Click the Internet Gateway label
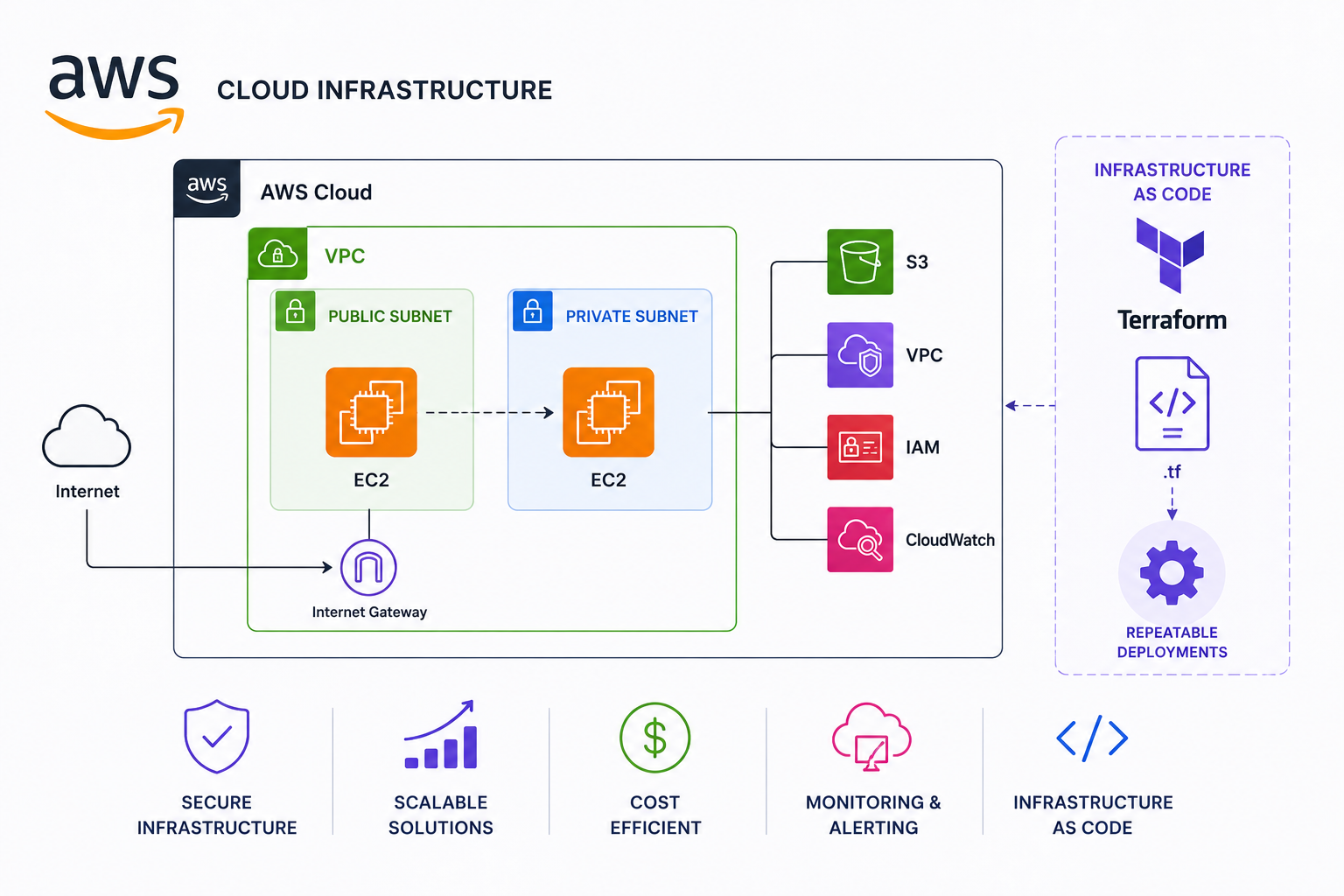The image size is (1344, 896). 369,612
